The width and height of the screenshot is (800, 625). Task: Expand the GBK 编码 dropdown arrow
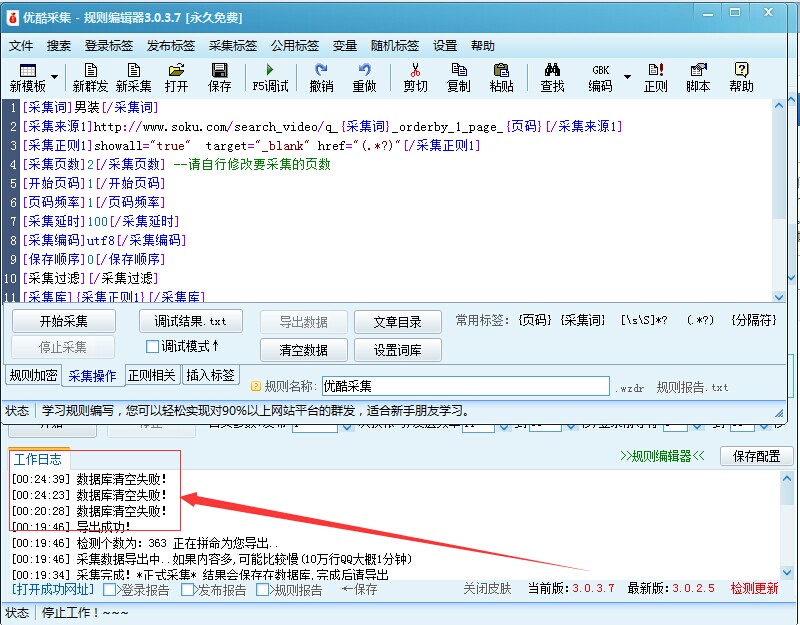(x=628, y=77)
